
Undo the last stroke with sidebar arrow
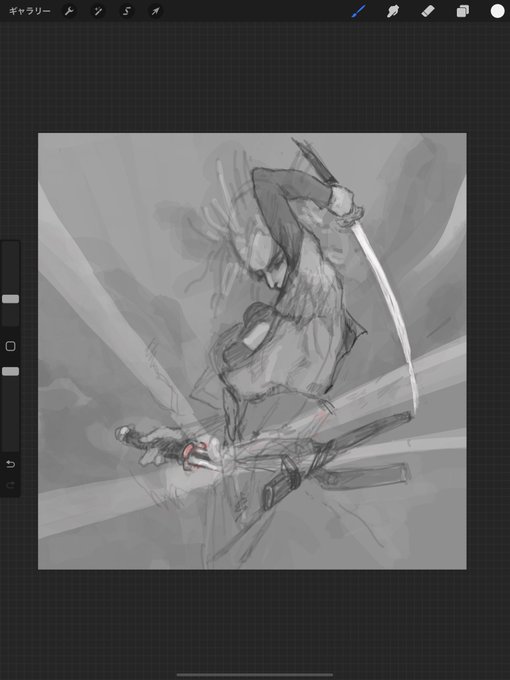(x=10, y=464)
